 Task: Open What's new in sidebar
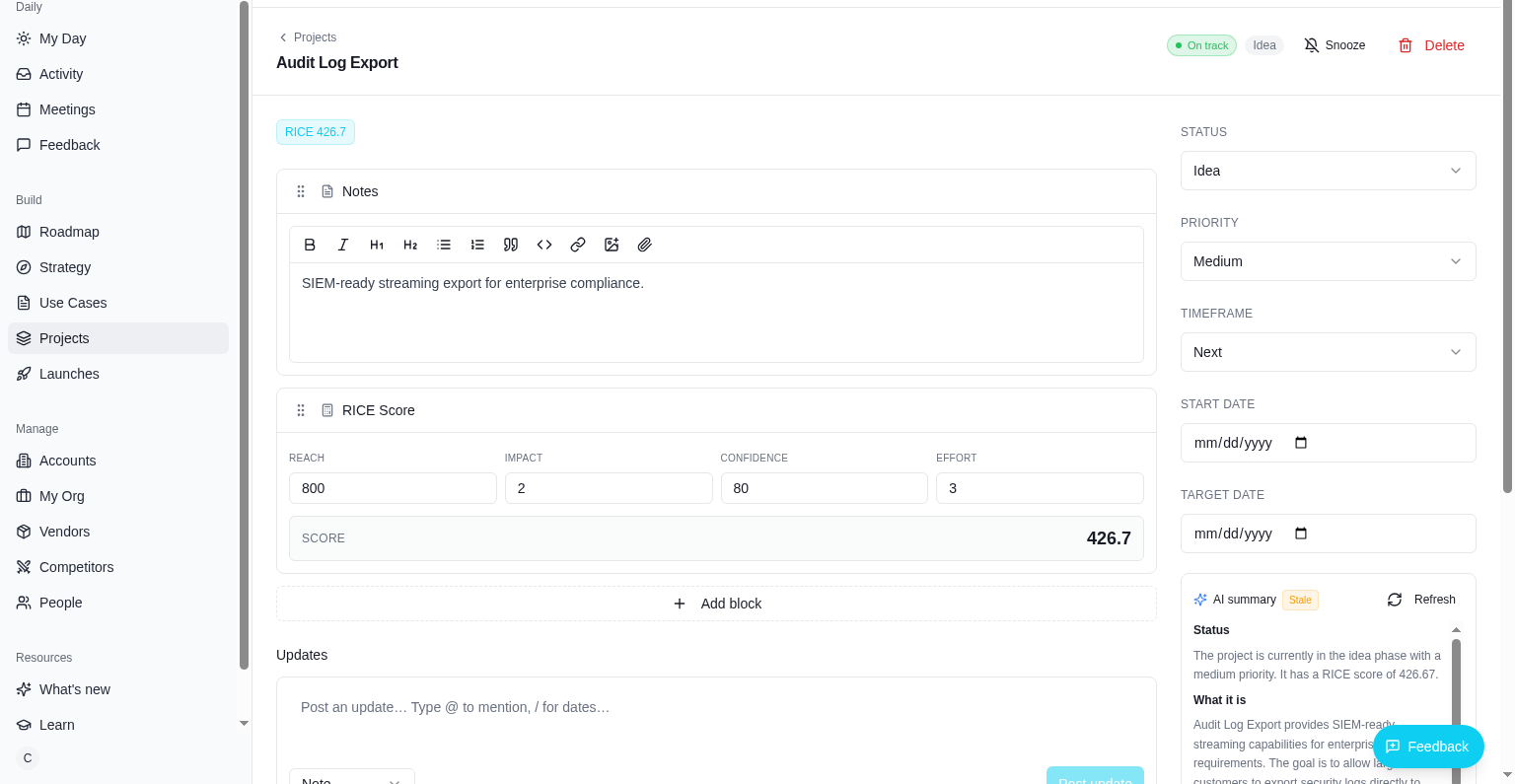point(118,689)
